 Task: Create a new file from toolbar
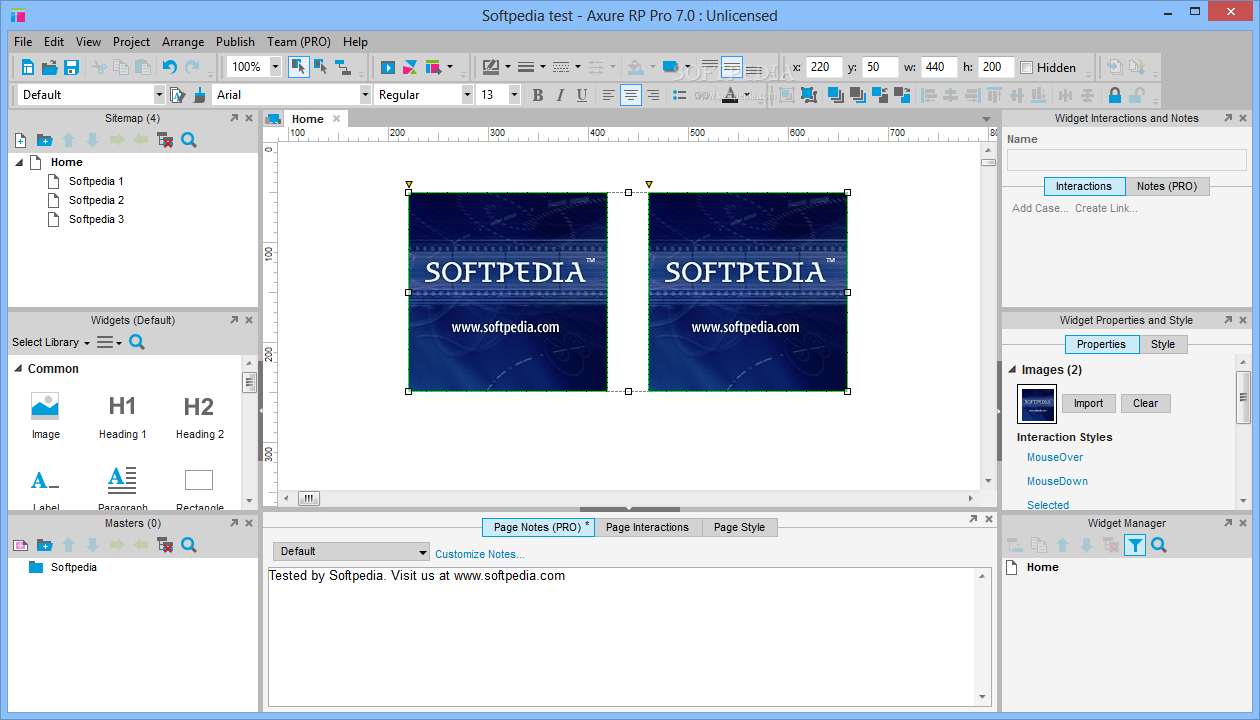click(x=28, y=67)
